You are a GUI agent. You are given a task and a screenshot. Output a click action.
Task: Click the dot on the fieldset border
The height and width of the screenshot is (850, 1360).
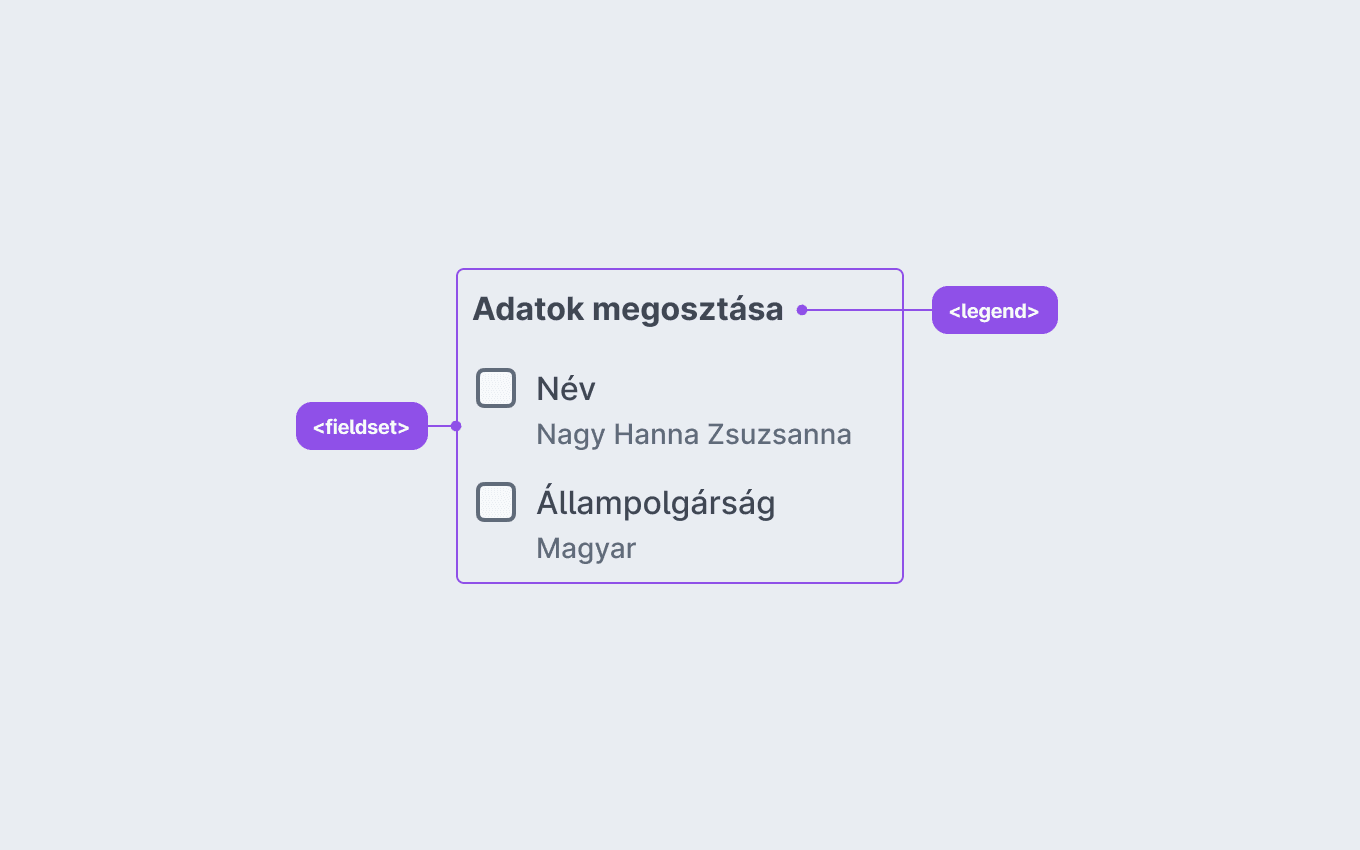[x=456, y=426]
